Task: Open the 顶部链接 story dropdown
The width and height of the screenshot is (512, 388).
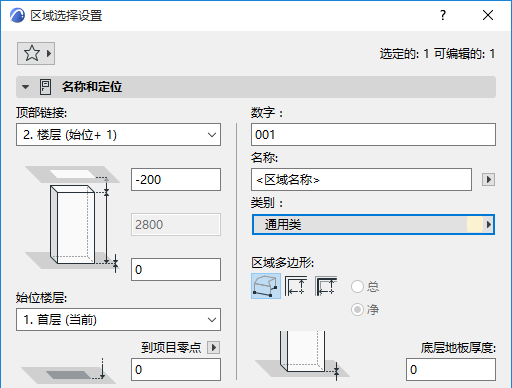Action: pos(118,135)
